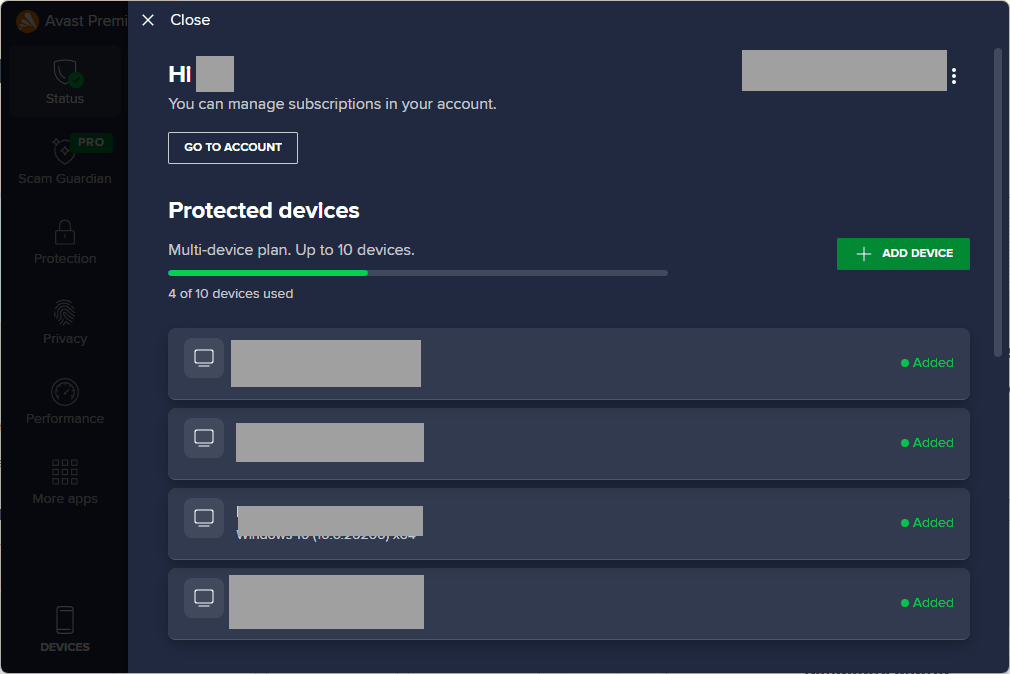Click the devices used progress bar
Screen dimensions: 1010x674
pos(417,273)
